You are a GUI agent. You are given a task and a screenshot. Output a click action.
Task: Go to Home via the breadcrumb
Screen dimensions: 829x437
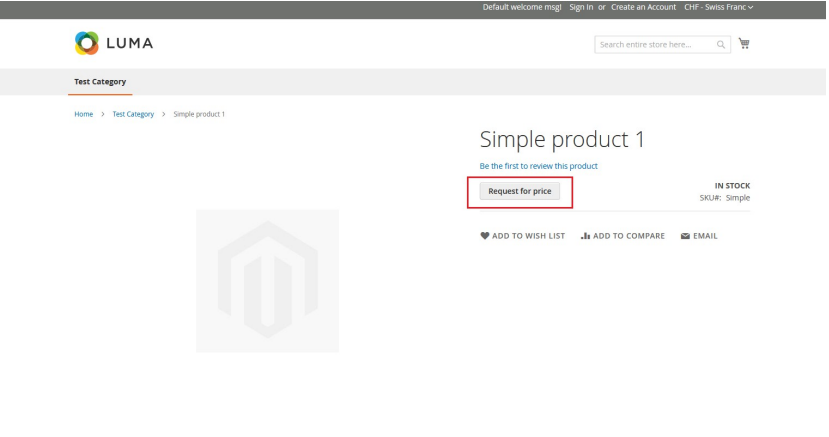tap(84, 114)
